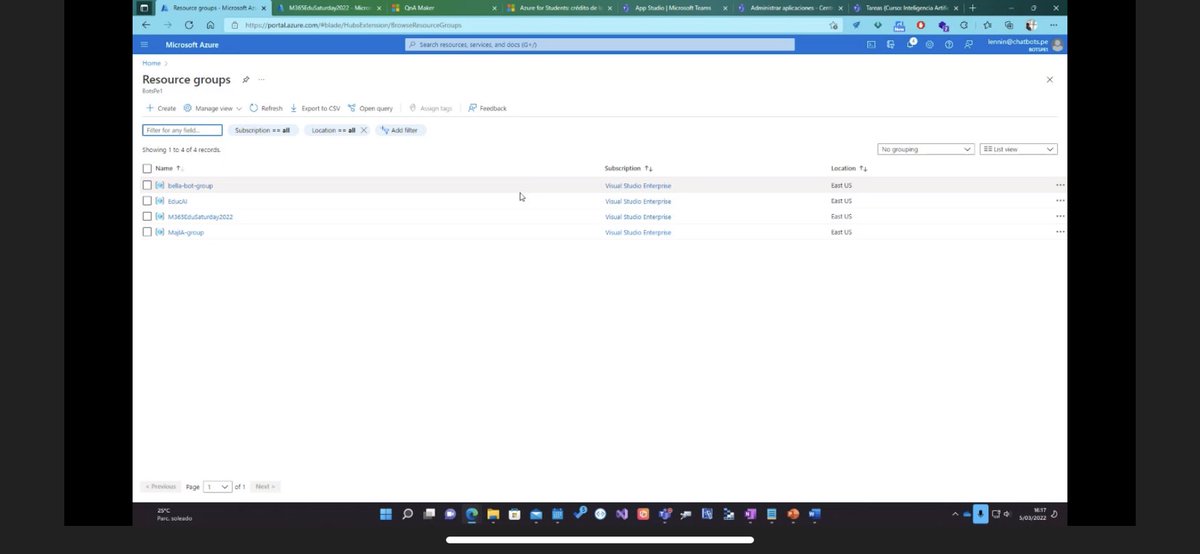Viewport: 1200px width, 554px height.
Task: Click the taskbar search magnifier
Action: click(407, 514)
